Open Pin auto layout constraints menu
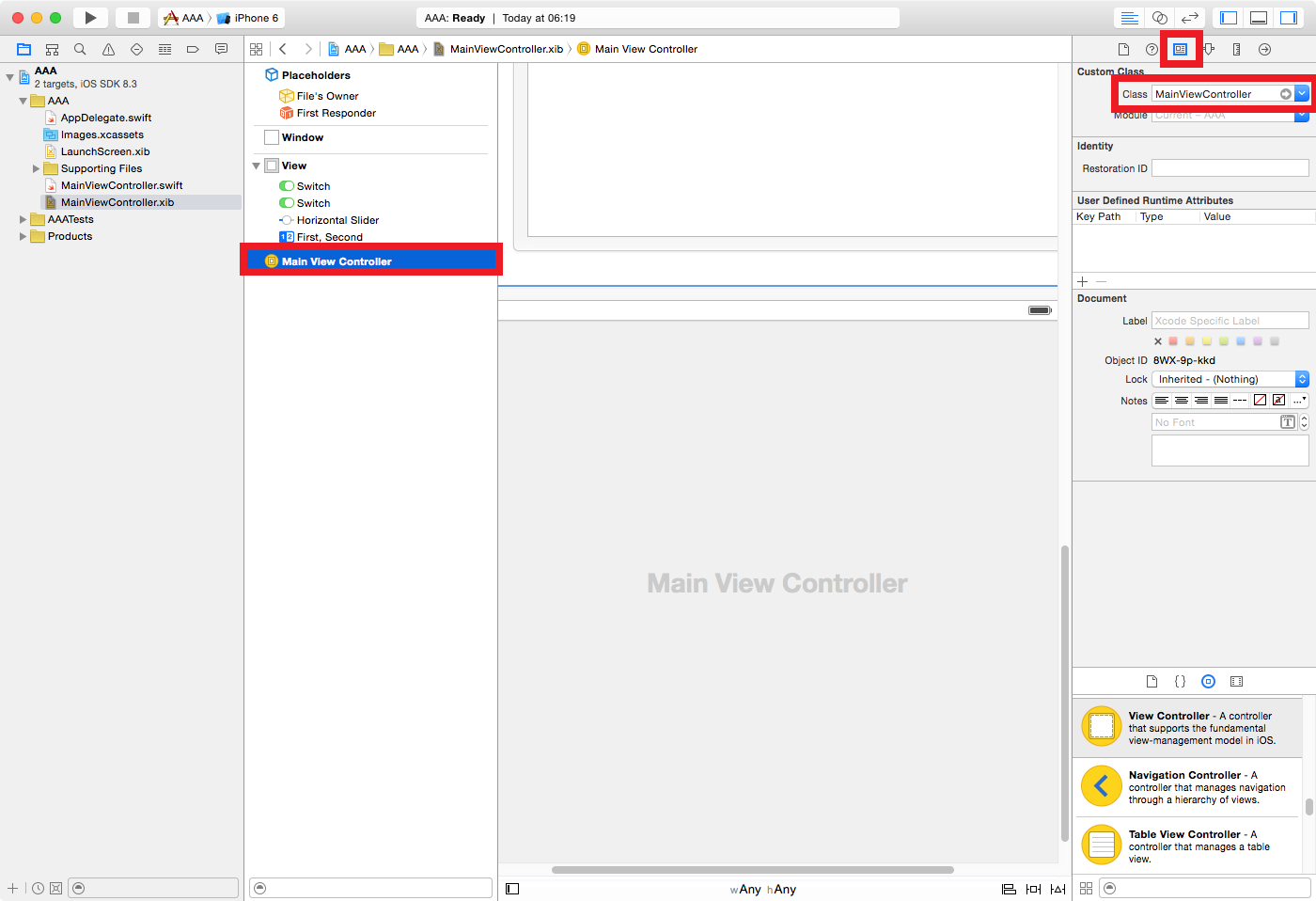Viewport: 1316px width, 901px height. (1033, 889)
